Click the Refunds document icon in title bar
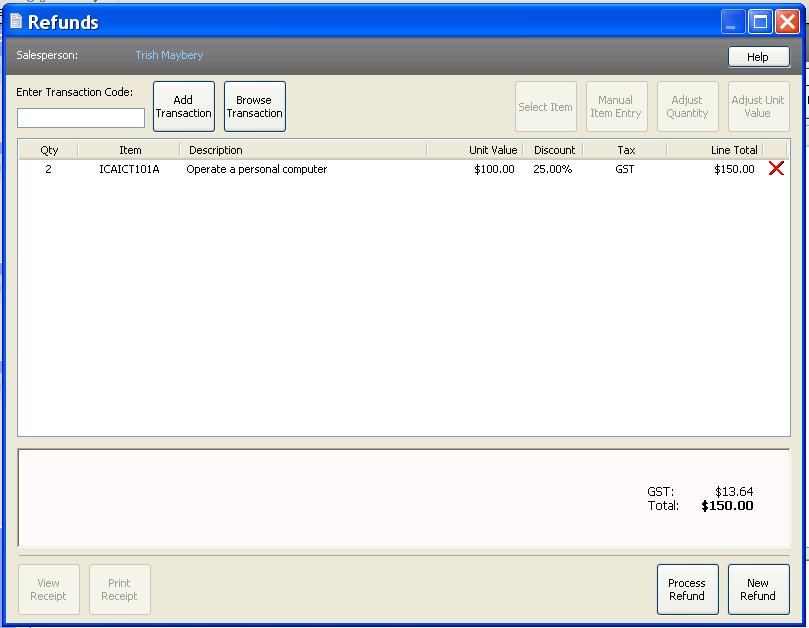 coord(14,20)
